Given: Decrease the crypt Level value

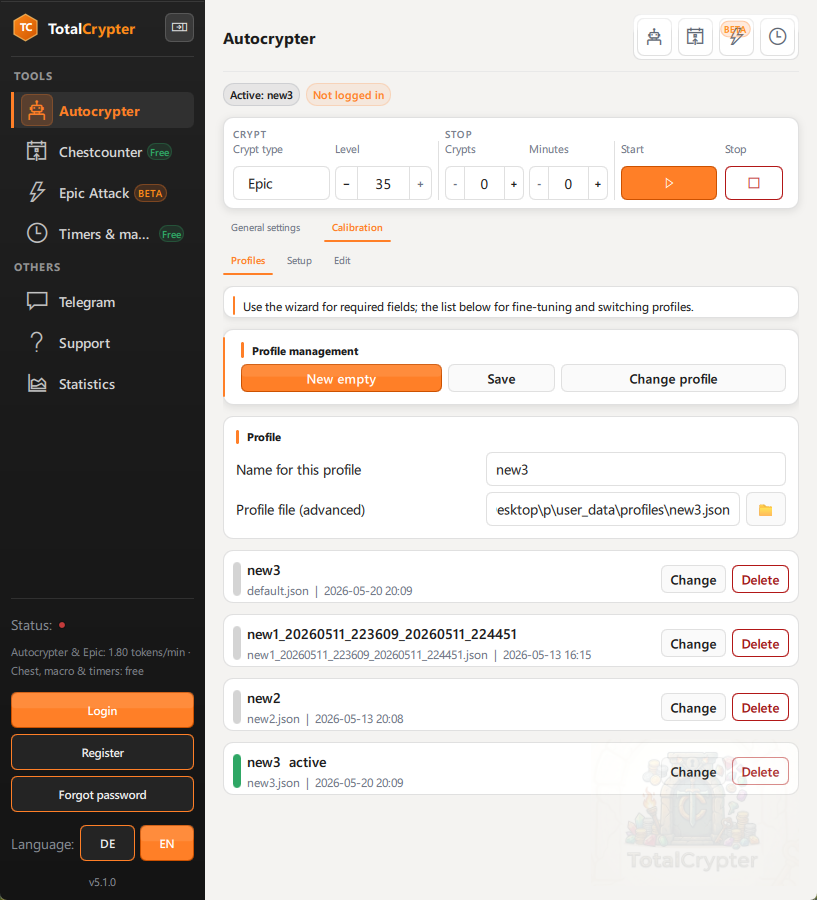Looking at the screenshot, I should (x=346, y=184).
